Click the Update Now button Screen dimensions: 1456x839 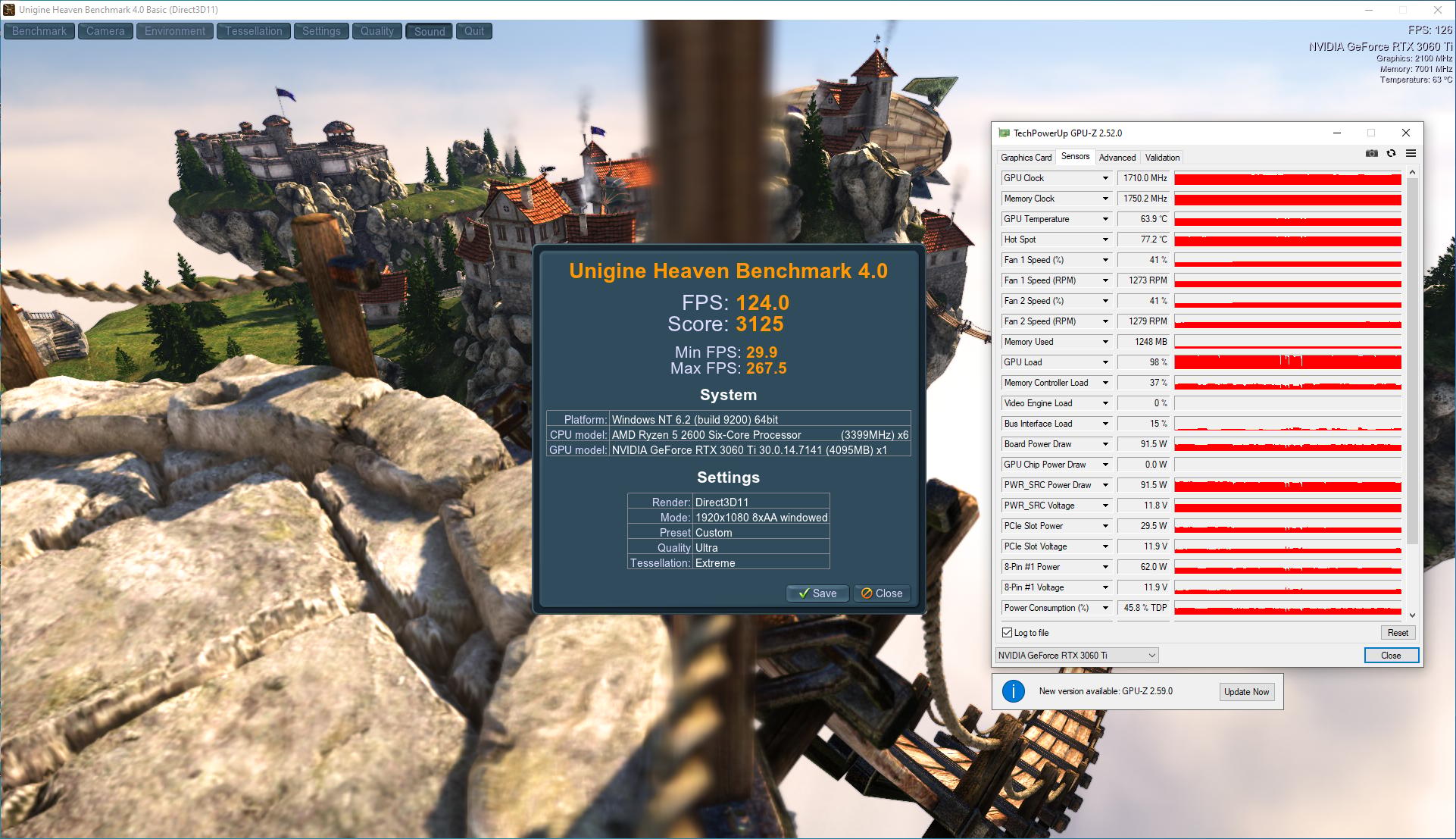(1246, 692)
